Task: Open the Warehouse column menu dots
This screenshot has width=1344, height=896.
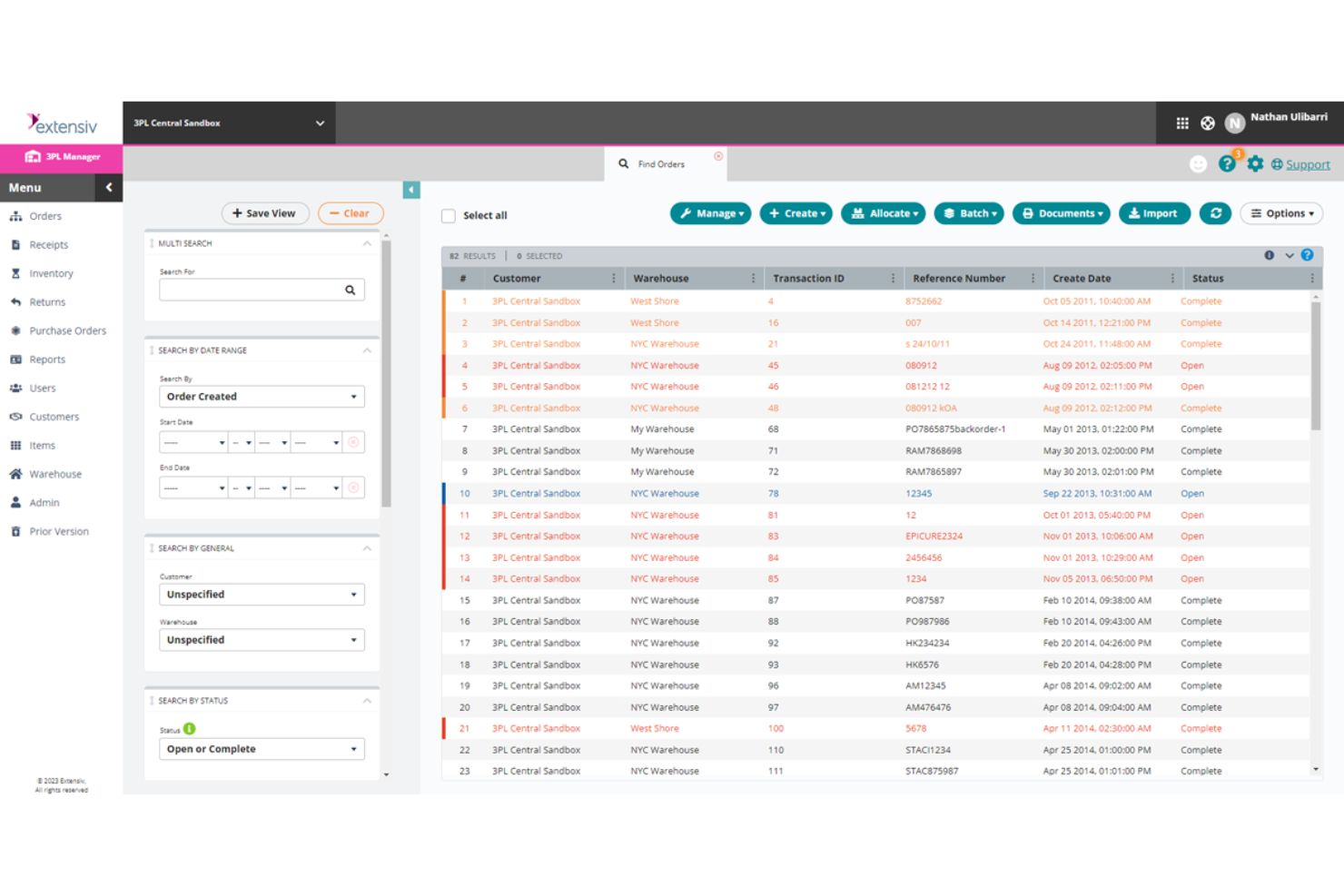Action: point(754,279)
